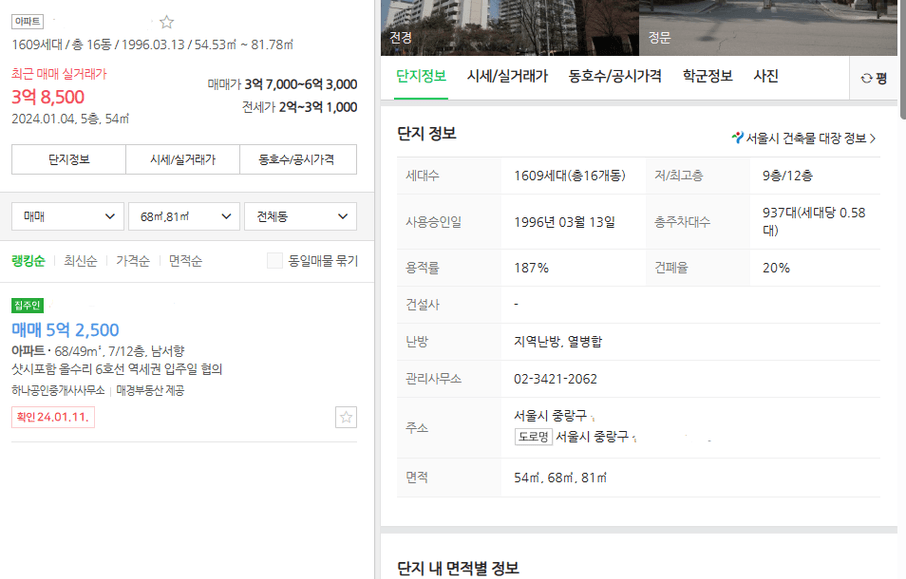Click the 단지정보 button in left panel
Screen dimensions: 906x579
click(69, 159)
